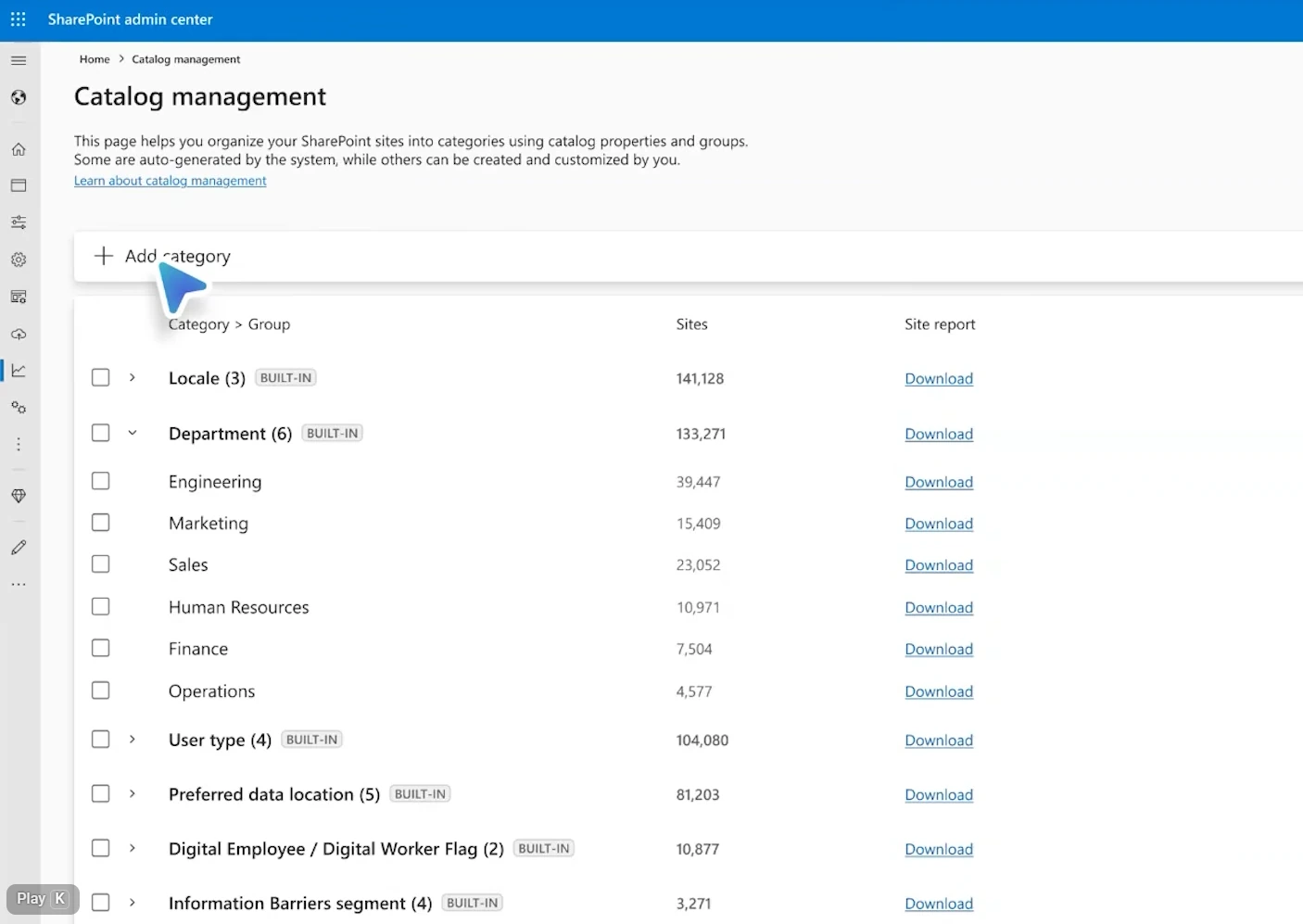This screenshot has height=924, width=1303.
Task: Click the globe icon in sidebar
Action: tap(19, 97)
